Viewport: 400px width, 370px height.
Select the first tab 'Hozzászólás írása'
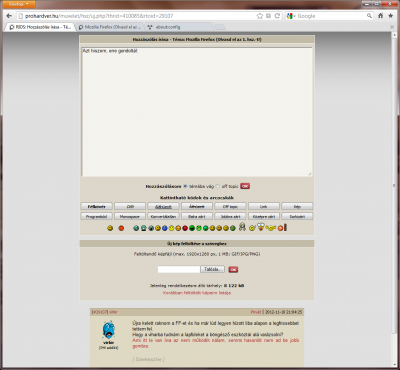tap(40, 27)
